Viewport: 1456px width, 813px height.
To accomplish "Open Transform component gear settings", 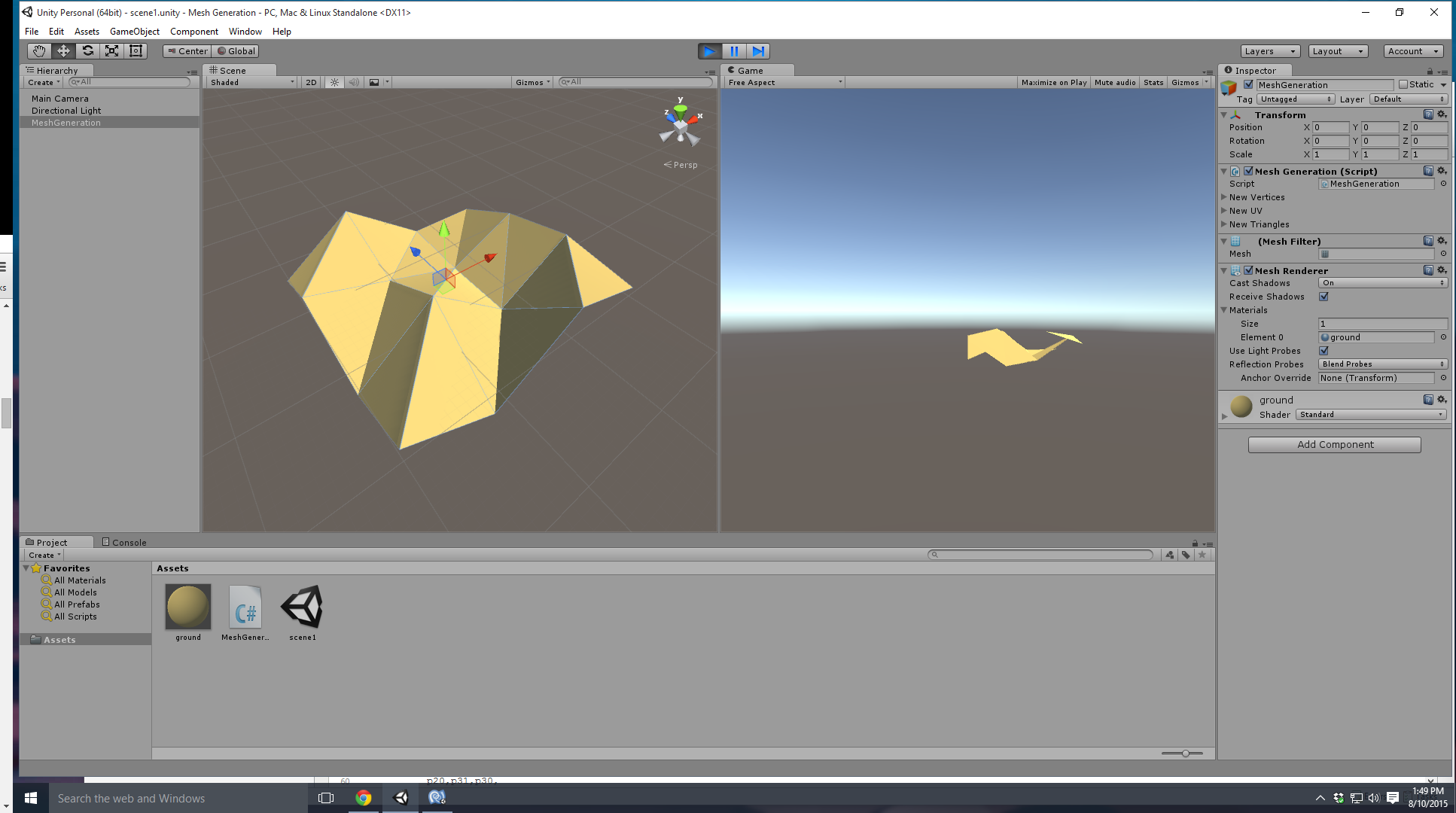I will [x=1442, y=114].
